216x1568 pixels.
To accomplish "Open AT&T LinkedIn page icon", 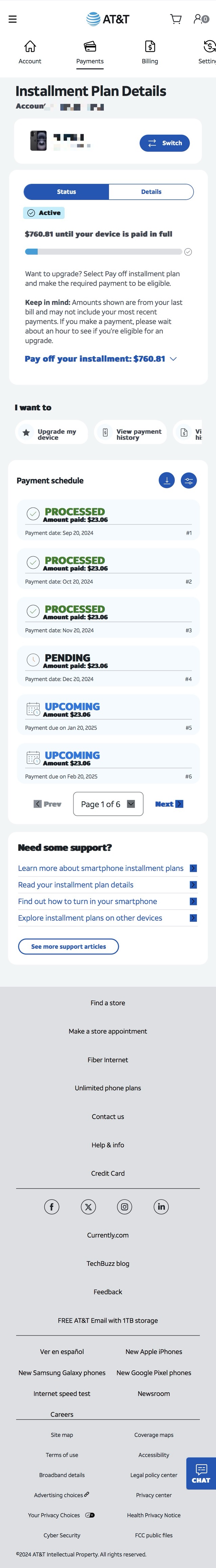I will point(161,1206).
